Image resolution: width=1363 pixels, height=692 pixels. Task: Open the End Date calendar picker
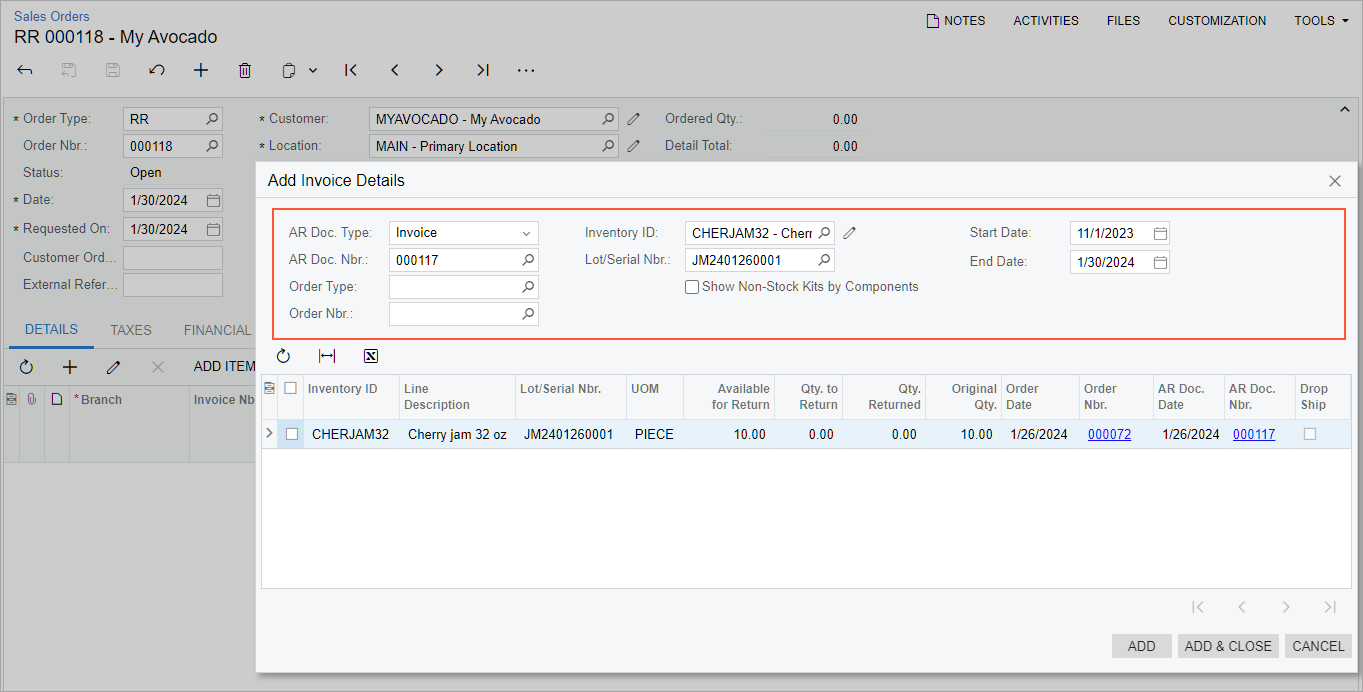click(x=1160, y=262)
